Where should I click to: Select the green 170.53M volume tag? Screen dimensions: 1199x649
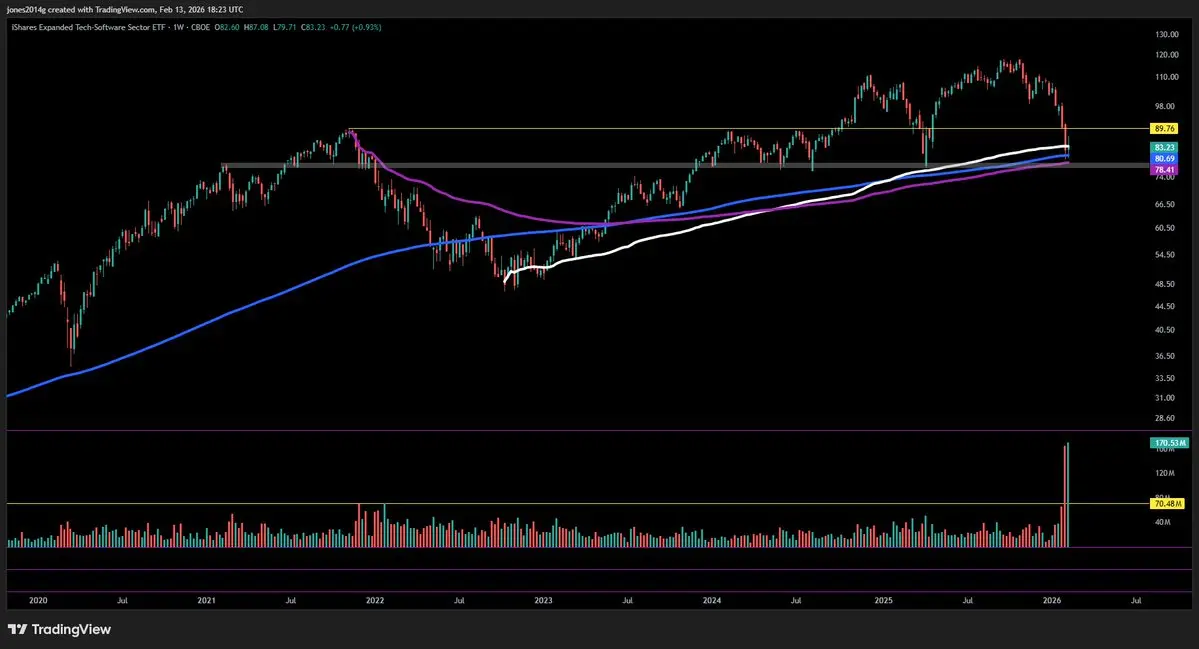[x=1169, y=443]
